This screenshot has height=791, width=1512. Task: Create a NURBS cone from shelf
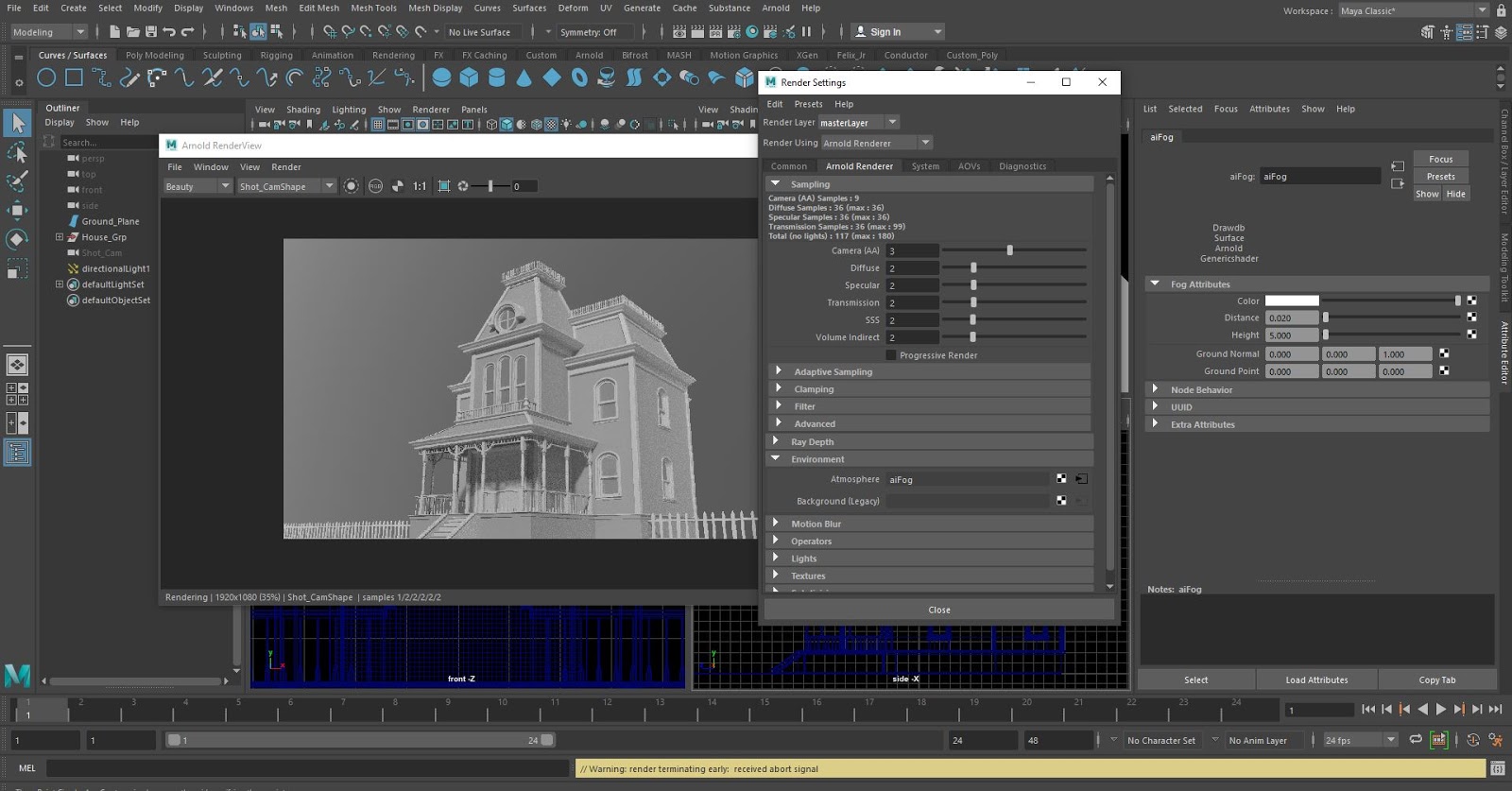pos(524,77)
